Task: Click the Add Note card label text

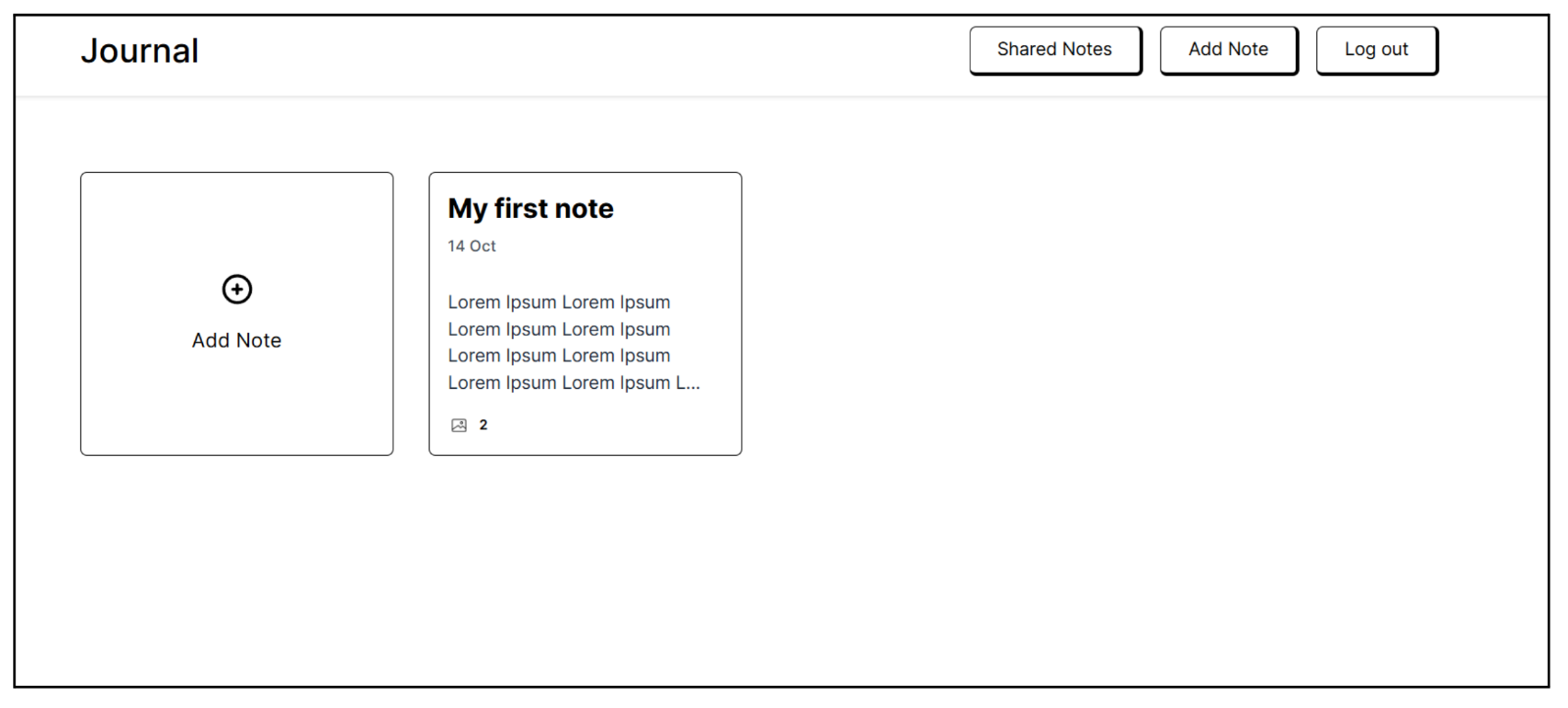Action: pos(237,340)
